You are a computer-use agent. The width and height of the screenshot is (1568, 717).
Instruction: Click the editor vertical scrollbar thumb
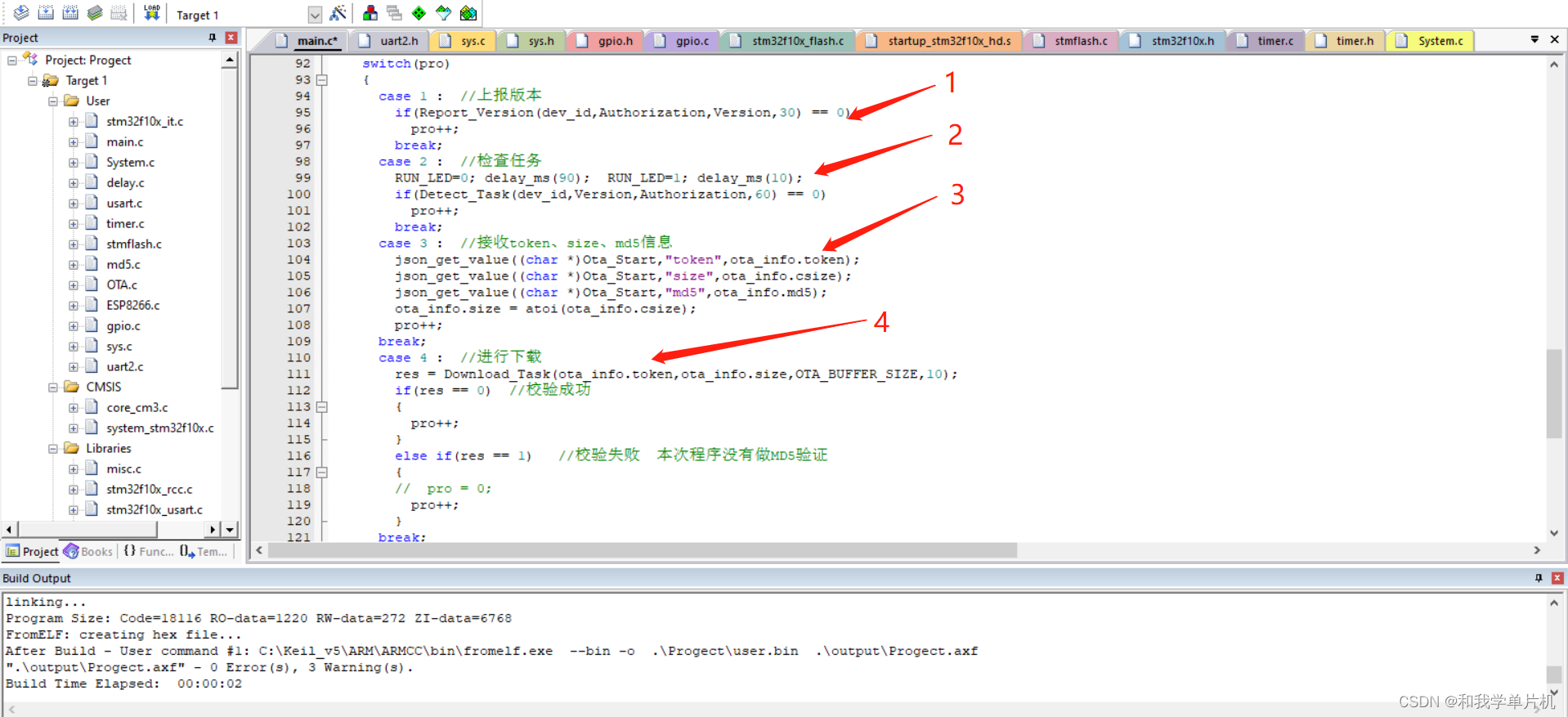(x=1554, y=393)
